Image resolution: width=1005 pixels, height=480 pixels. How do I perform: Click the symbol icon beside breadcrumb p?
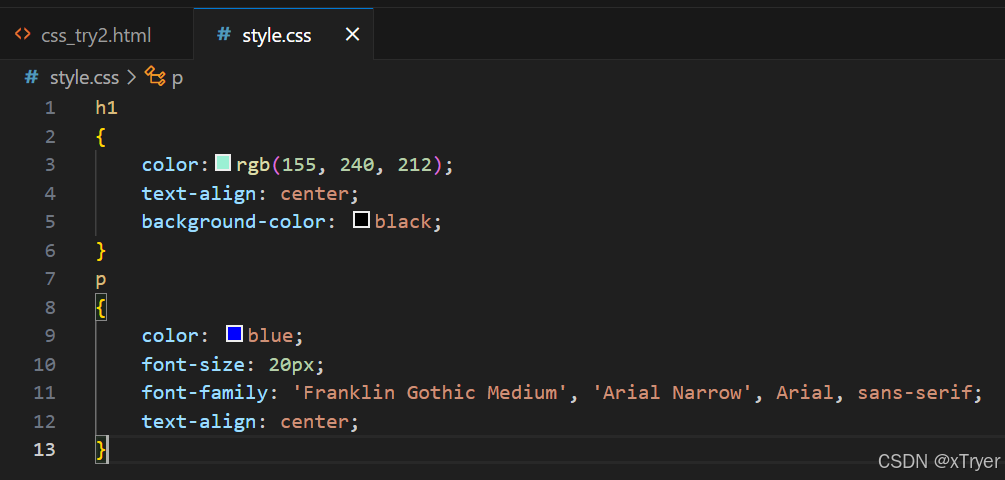[x=155, y=77]
